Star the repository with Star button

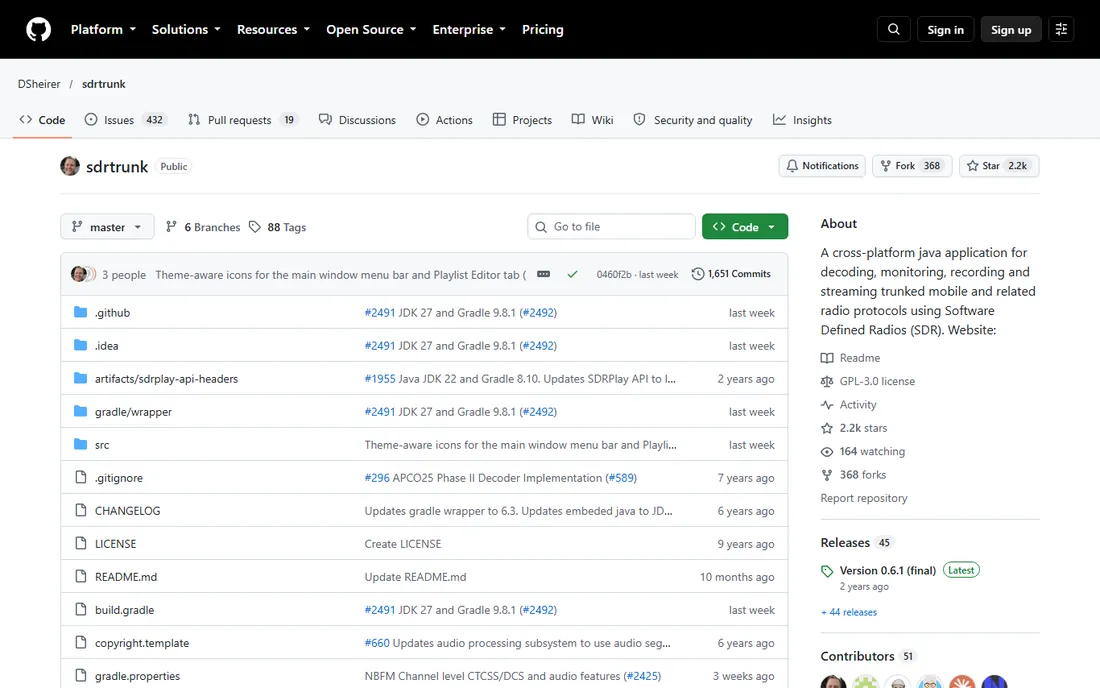pos(999,166)
